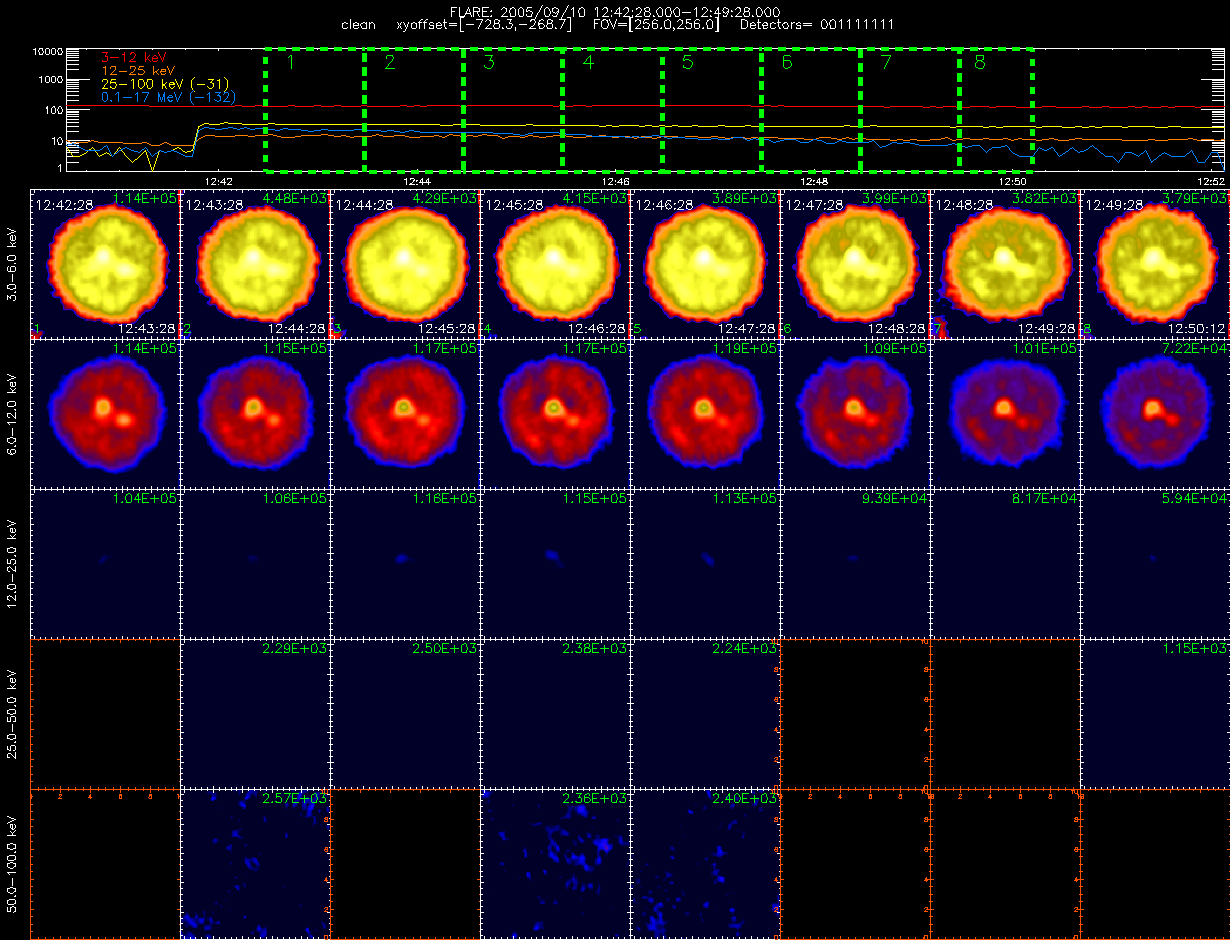Click the 12:42:28 start time stamp
The height and width of the screenshot is (940, 1230).
pos(62,204)
